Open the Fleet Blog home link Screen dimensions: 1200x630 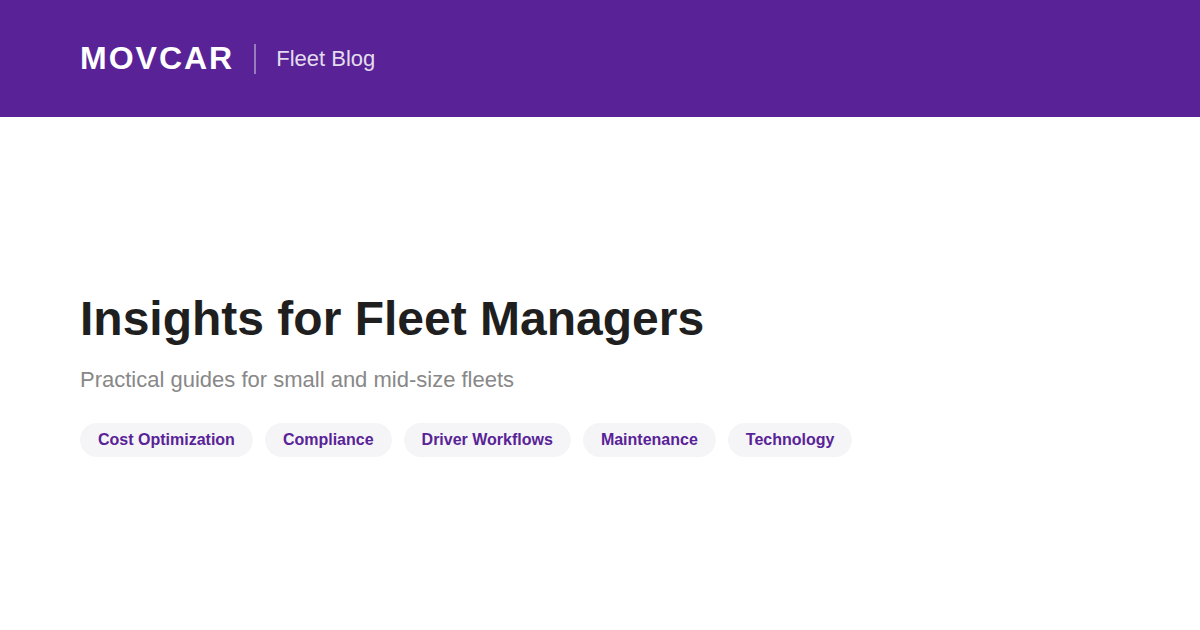click(x=326, y=59)
